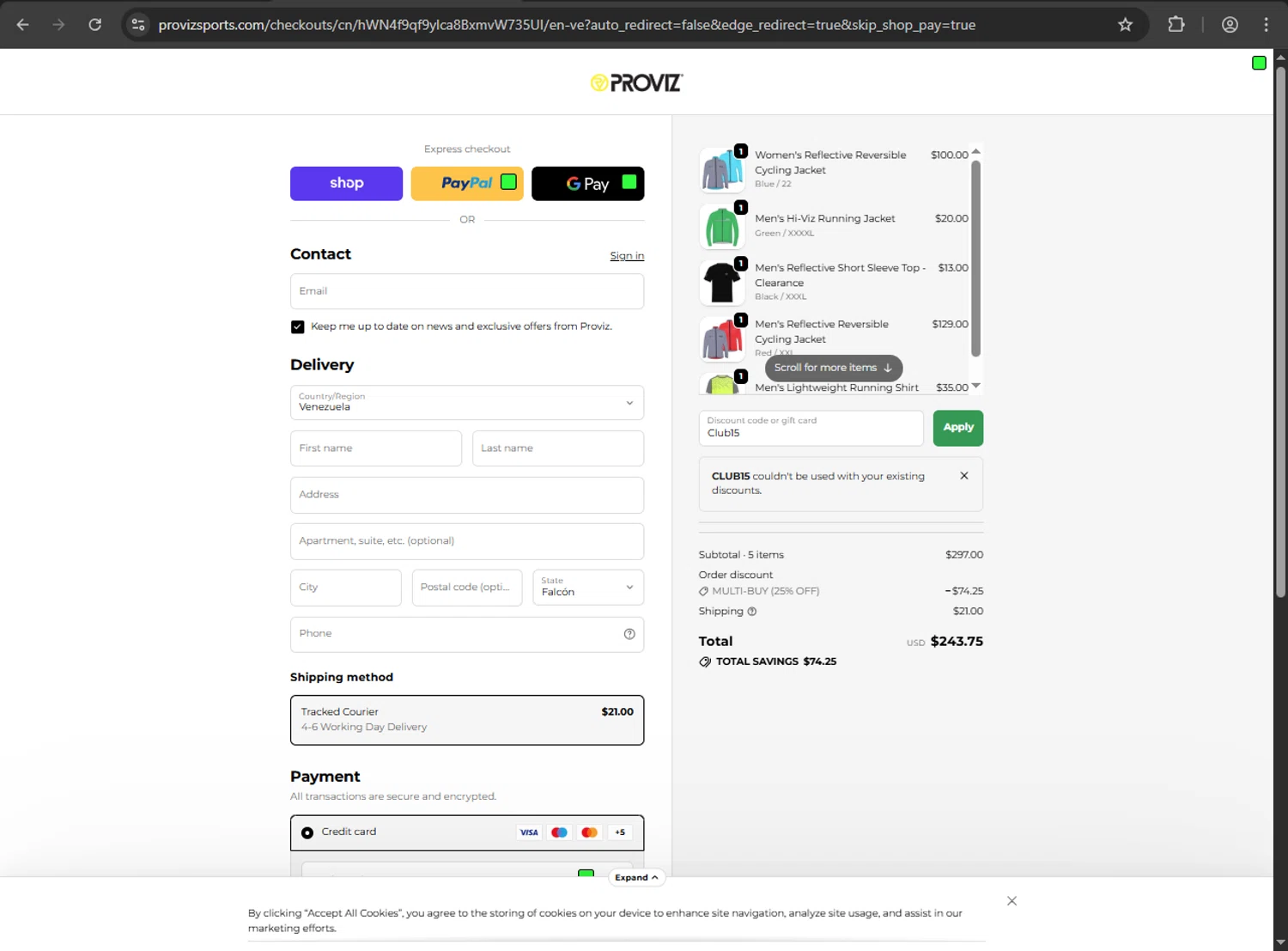Open the Country/Region dropdown

(467, 402)
